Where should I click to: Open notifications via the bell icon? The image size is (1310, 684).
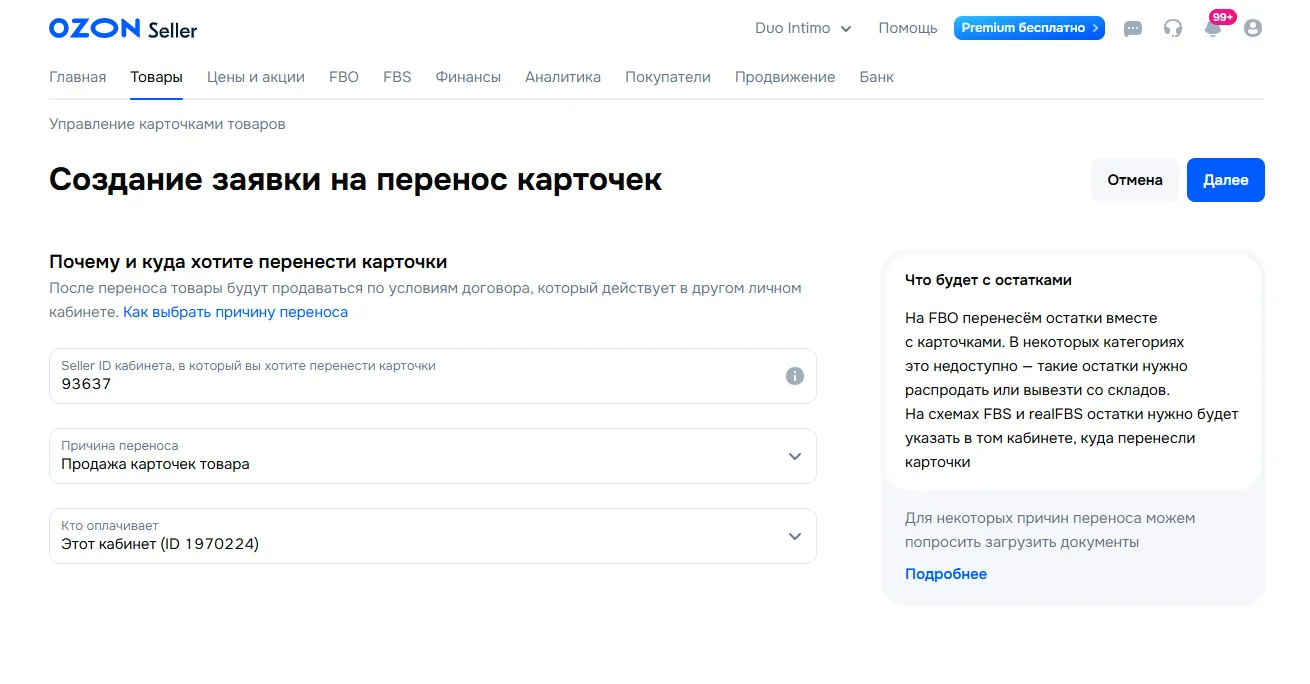pos(1212,28)
